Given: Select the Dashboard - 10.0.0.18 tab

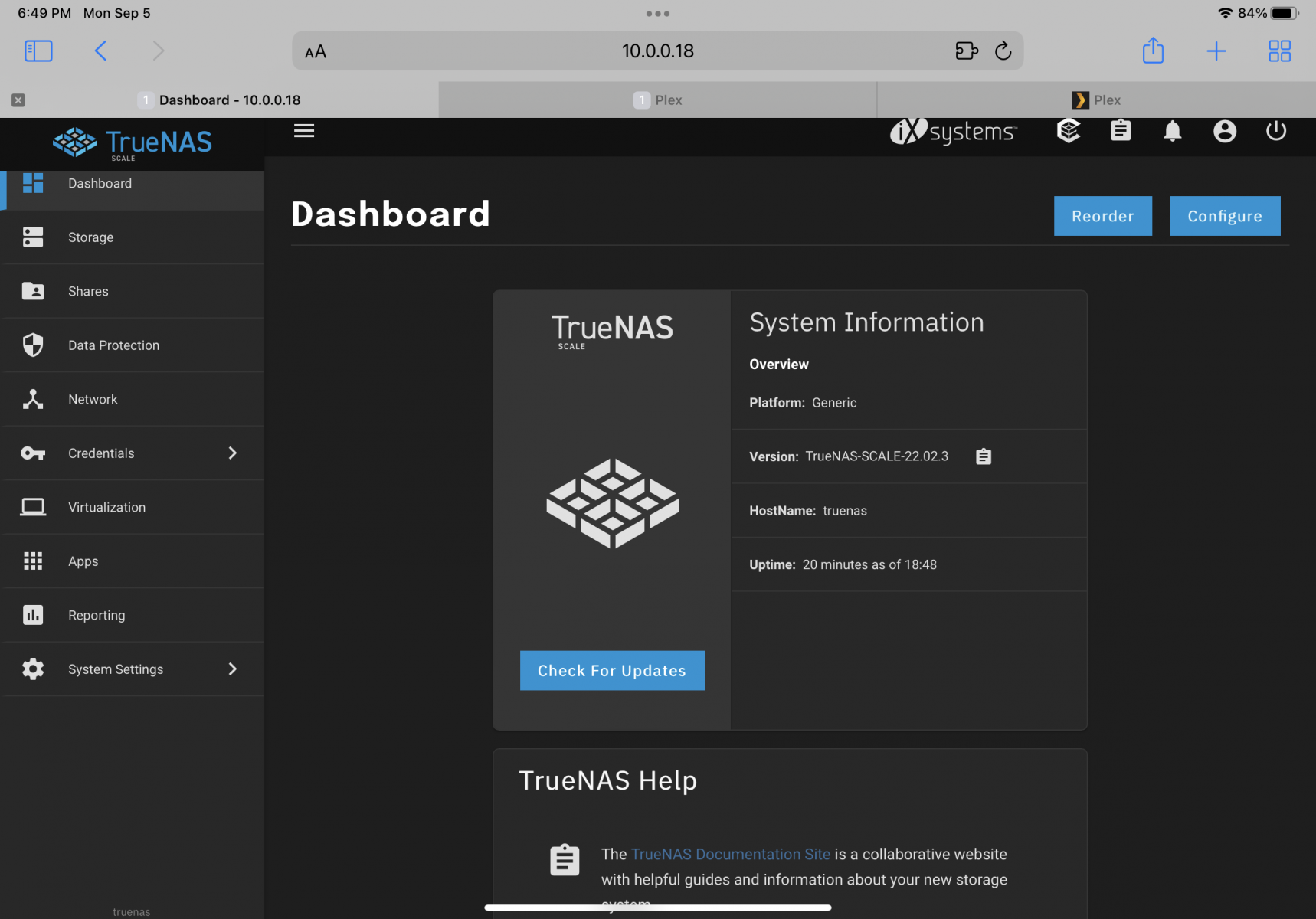Looking at the screenshot, I should [219, 100].
